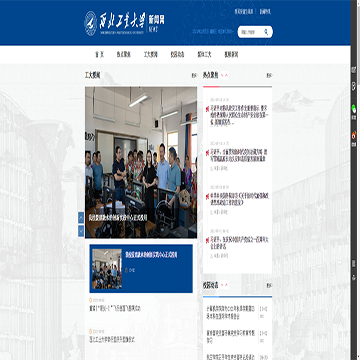This screenshot has height=360, width=360.
Task: Open the large classroom news photo
Action: tap(141, 162)
